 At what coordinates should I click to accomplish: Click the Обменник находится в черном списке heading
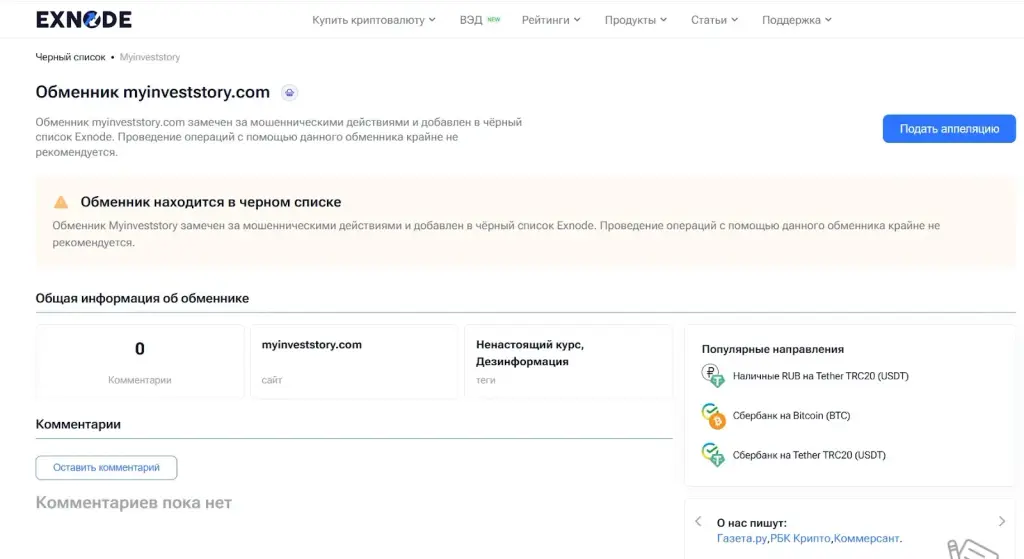(x=210, y=202)
